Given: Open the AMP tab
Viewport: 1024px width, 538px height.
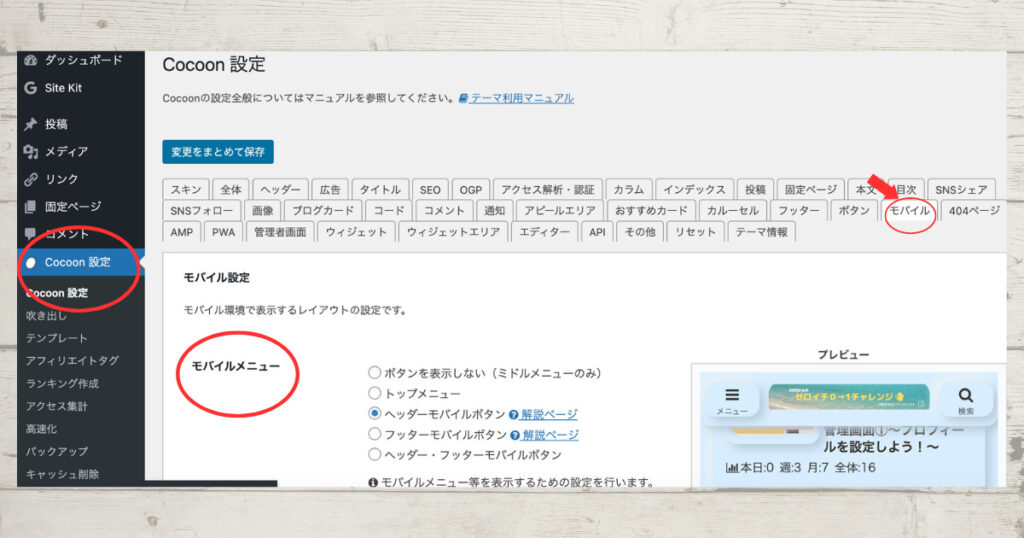Looking at the screenshot, I should (x=182, y=232).
